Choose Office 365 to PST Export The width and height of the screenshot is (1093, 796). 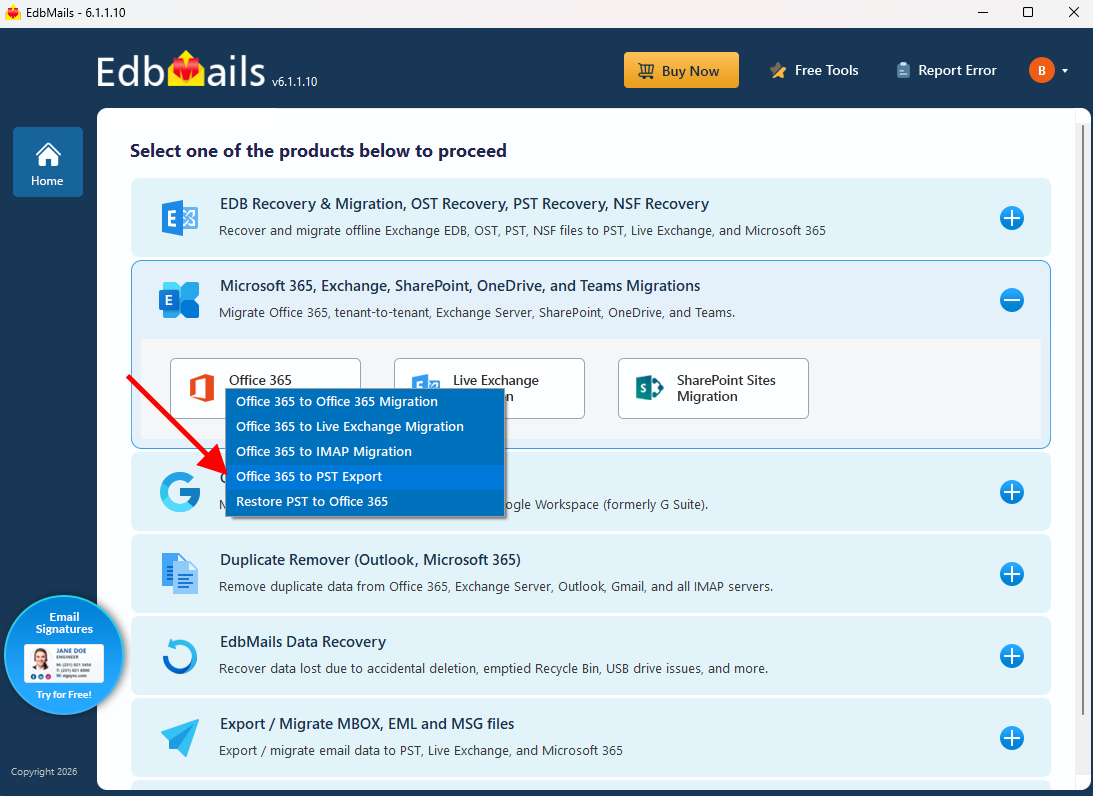click(365, 477)
